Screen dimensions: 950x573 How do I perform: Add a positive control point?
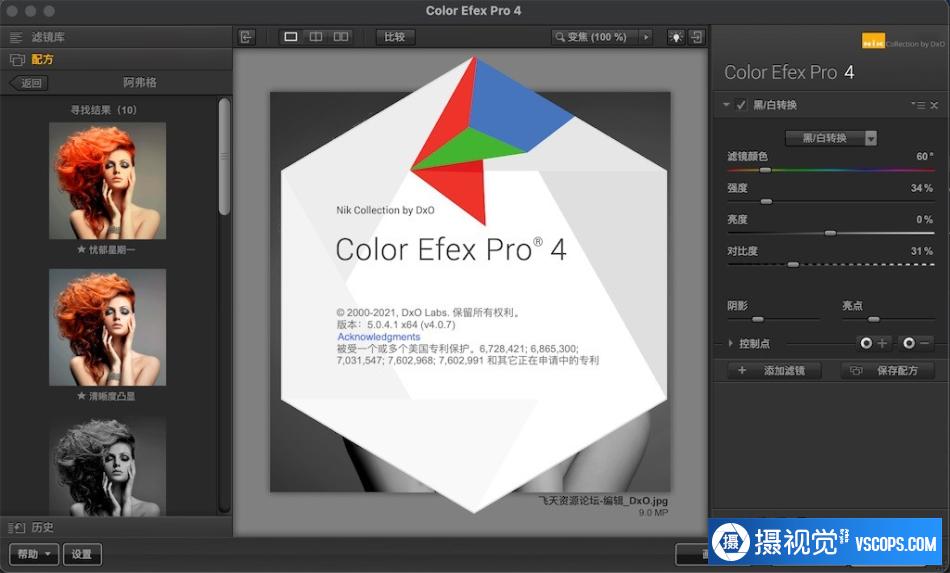pos(873,343)
